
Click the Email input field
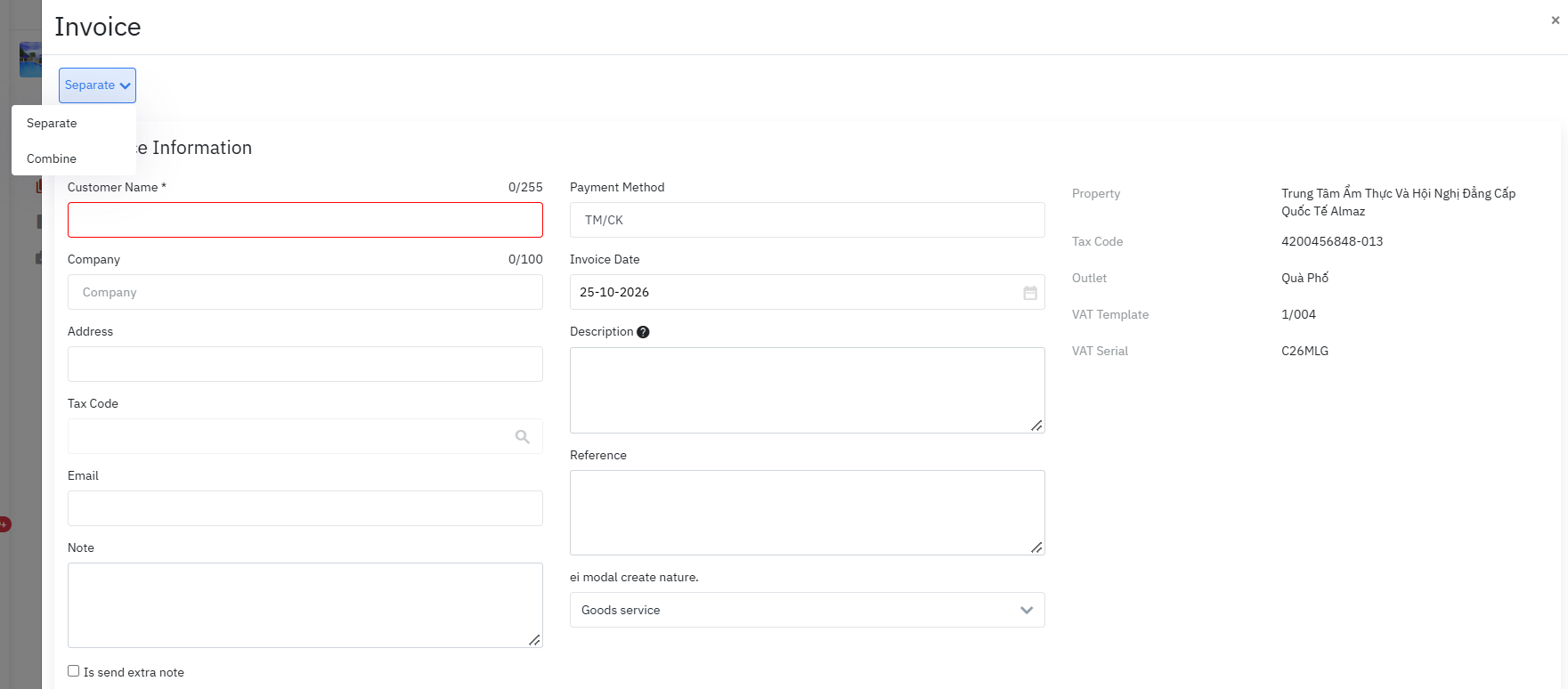[x=305, y=508]
